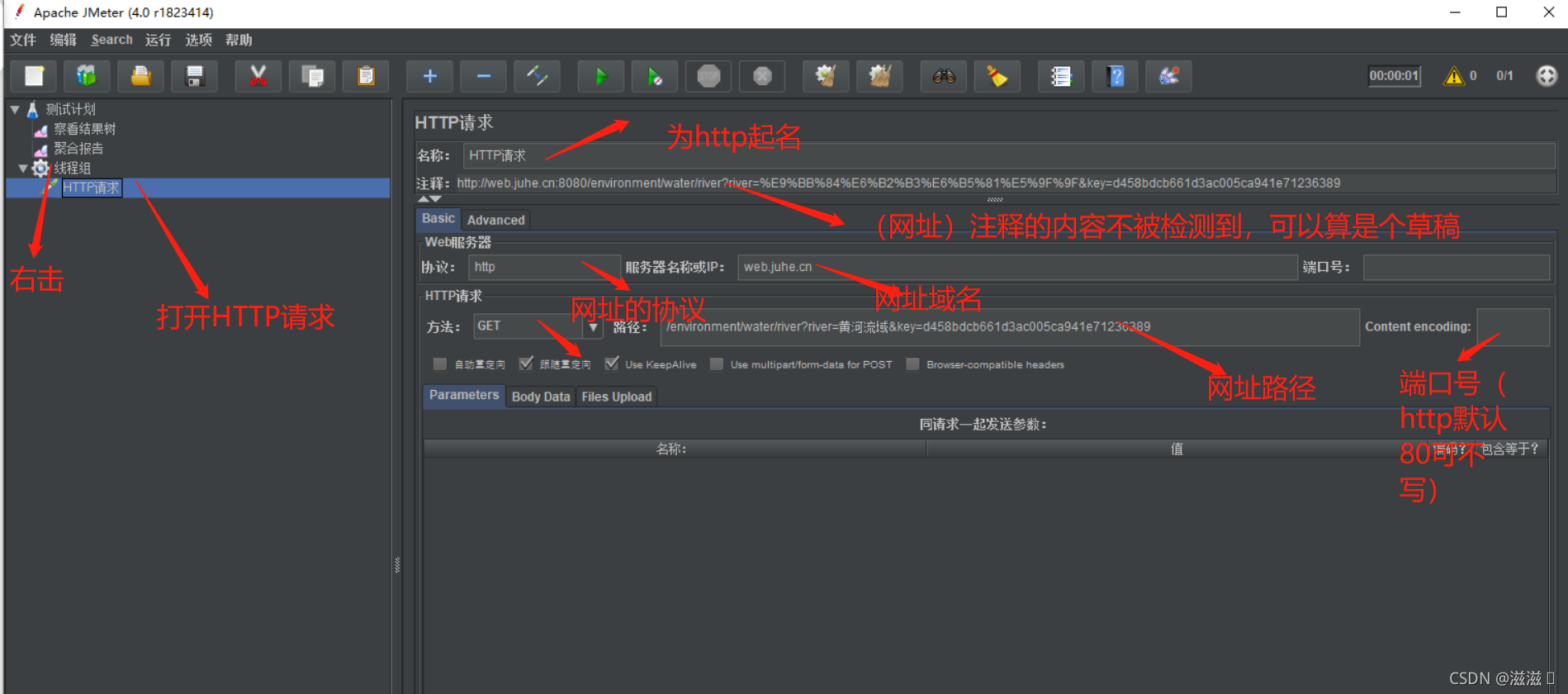
Task: Switch to the Advanced tab
Action: pos(495,220)
